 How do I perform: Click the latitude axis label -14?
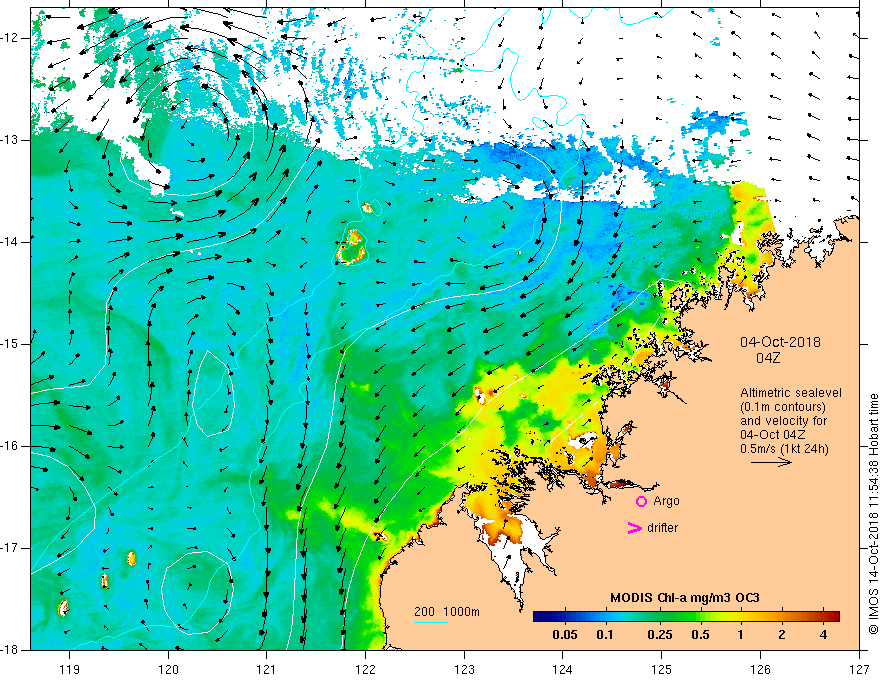[x=11, y=242]
